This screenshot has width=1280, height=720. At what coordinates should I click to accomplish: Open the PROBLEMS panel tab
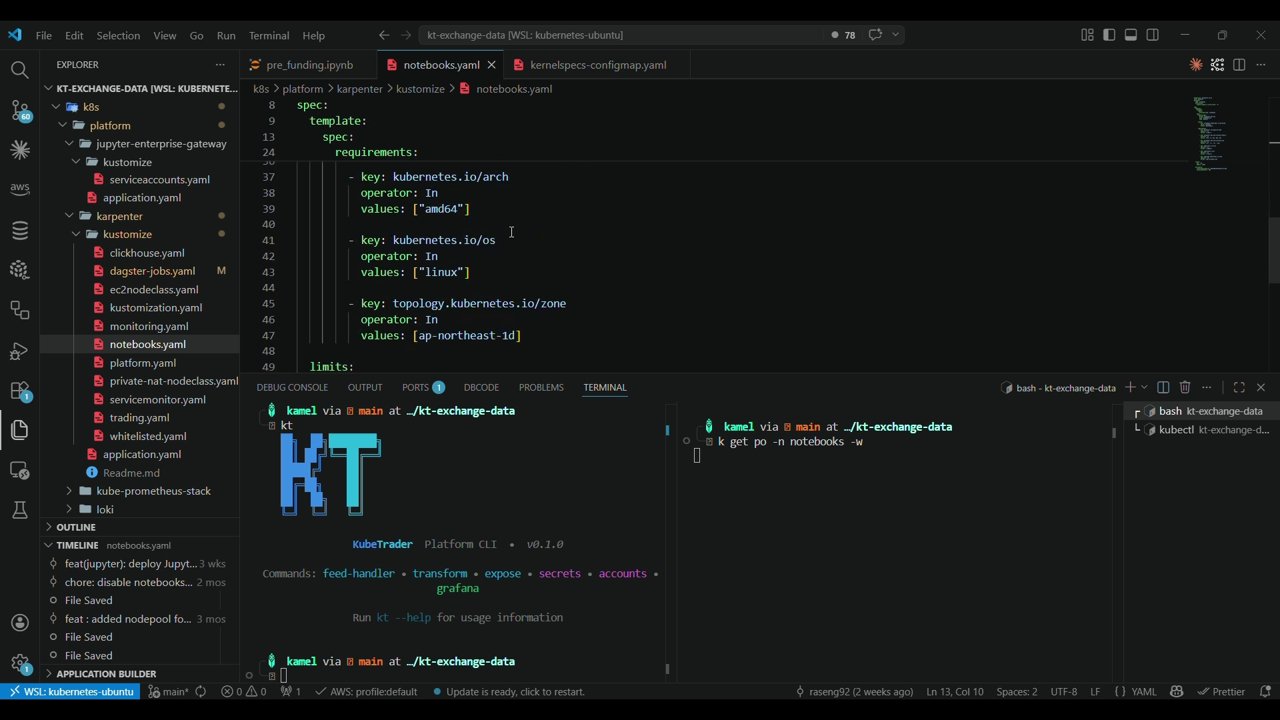(541, 387)
